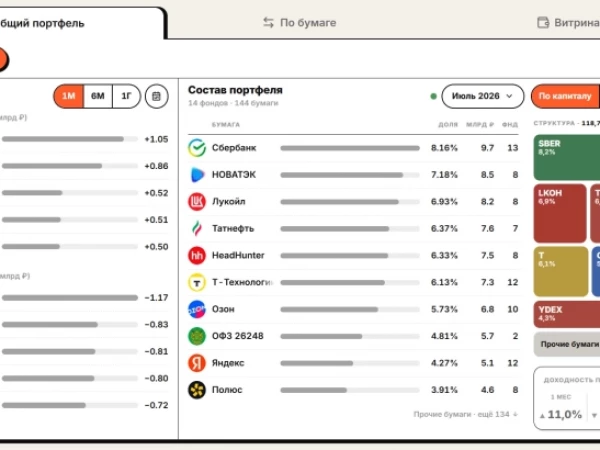Click the Полюс share bar
Viewport: 600px width, 450px height.
[350, 390]
